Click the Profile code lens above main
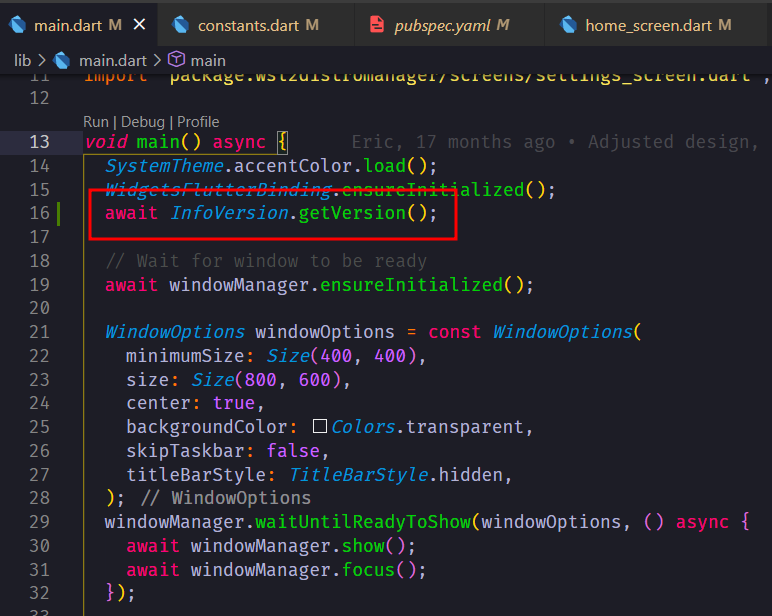 (x=198, y=122)
